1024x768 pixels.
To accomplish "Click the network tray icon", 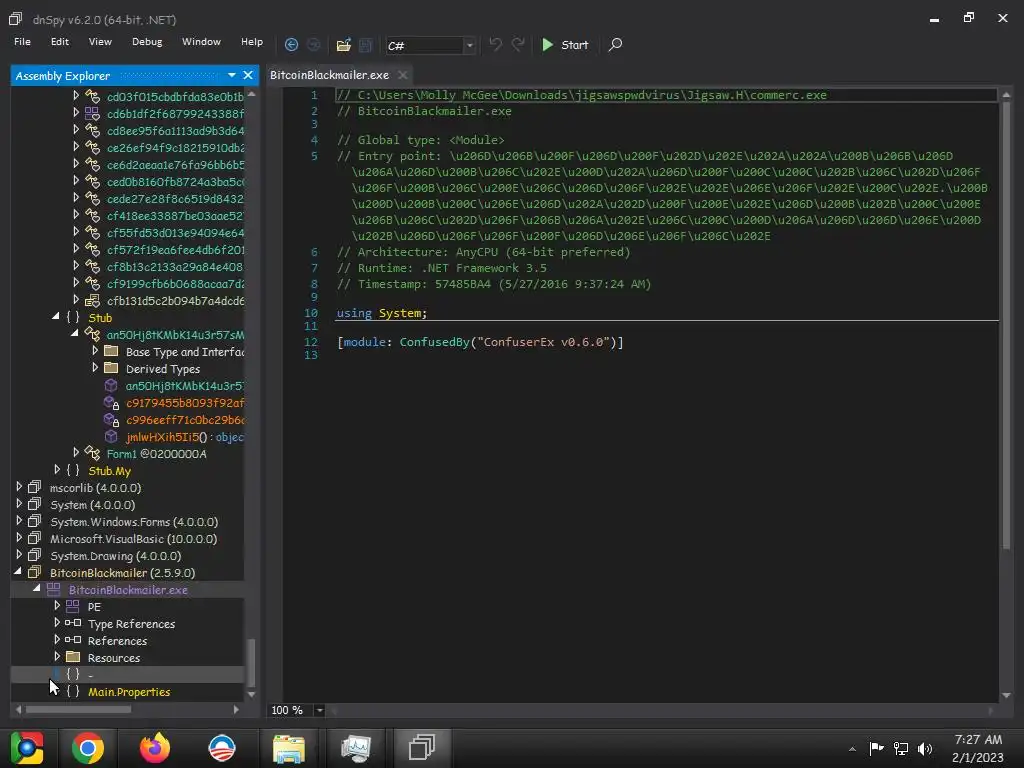I will coord(901,748).
